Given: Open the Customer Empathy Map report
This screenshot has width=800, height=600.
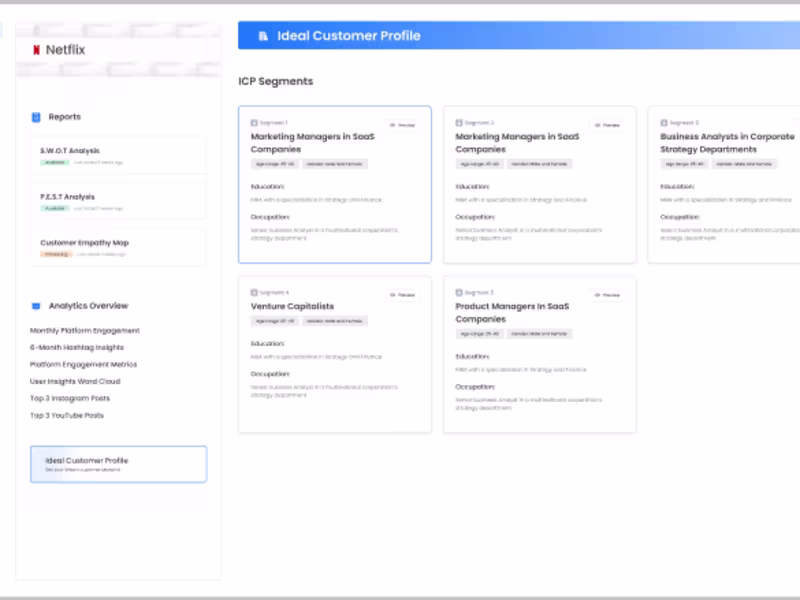Looking at the screenshot, I should [x=118, y=247].
